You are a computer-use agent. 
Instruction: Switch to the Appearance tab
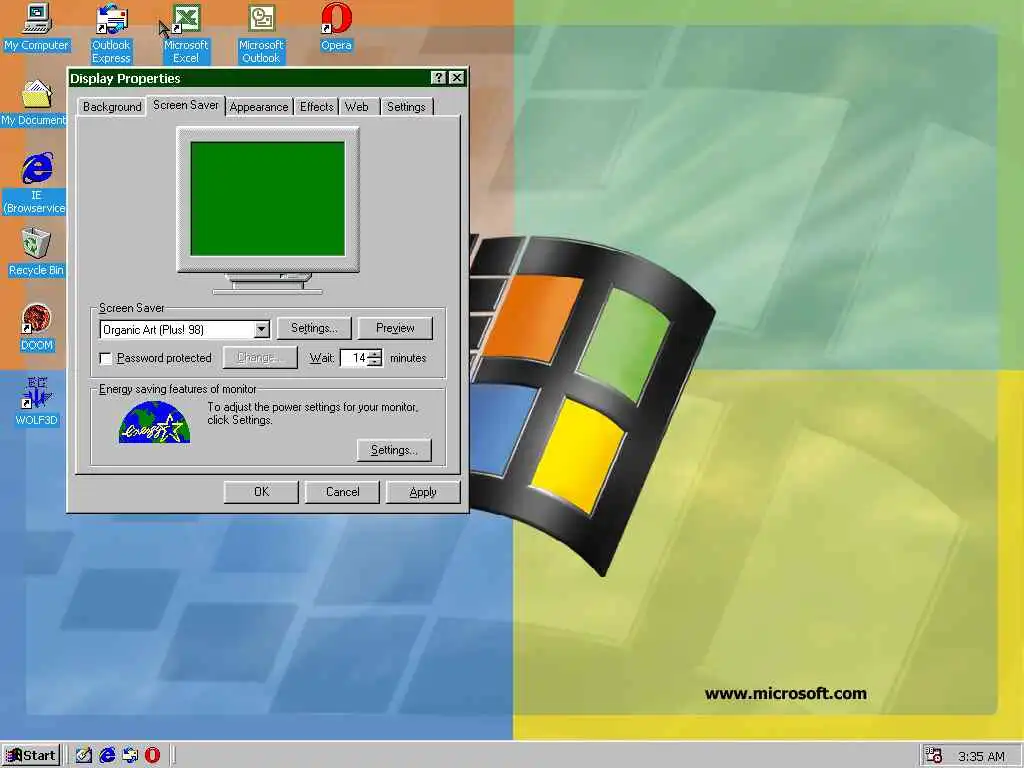(x=259, y=106)
